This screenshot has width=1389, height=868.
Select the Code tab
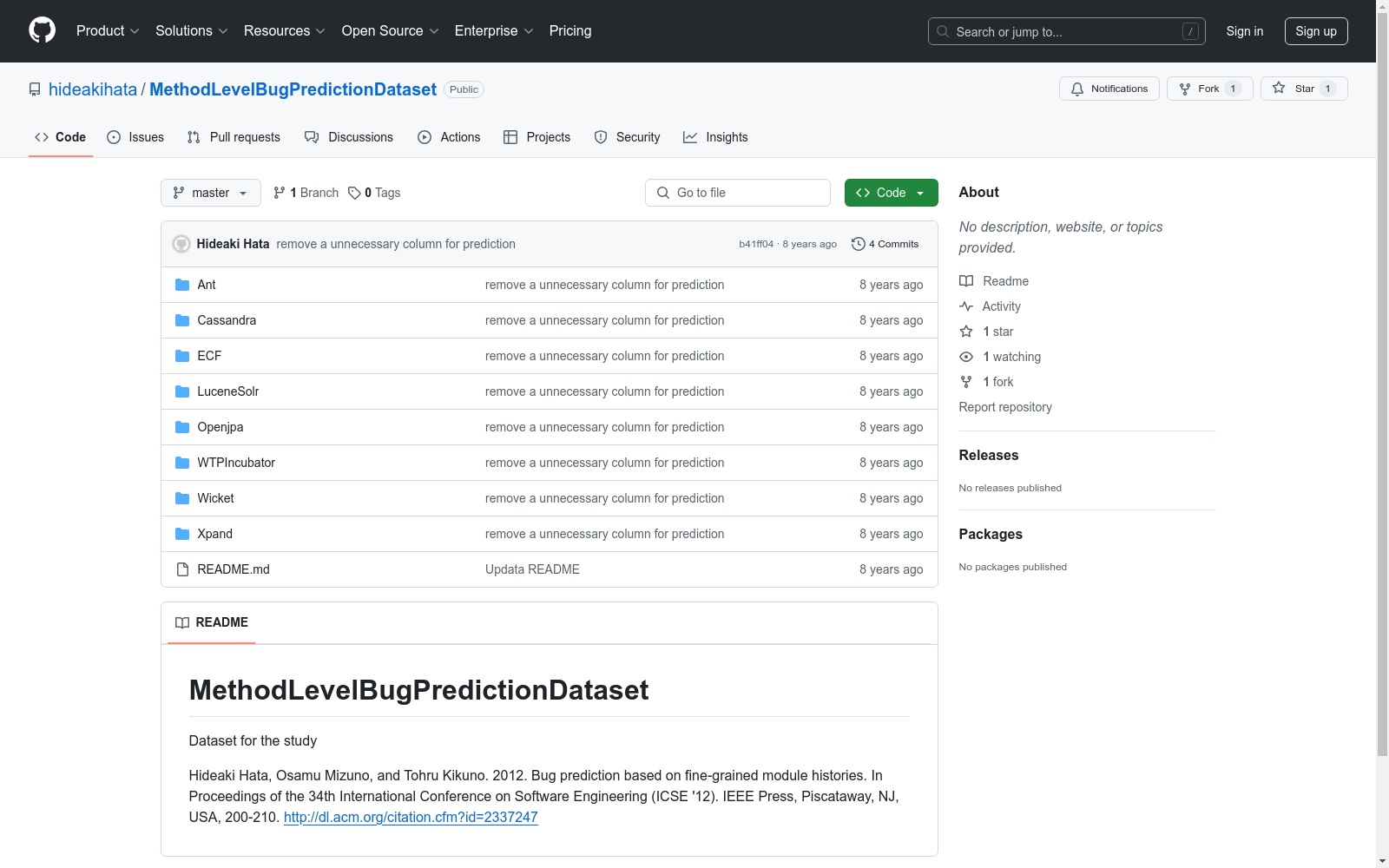pos(60,137)
